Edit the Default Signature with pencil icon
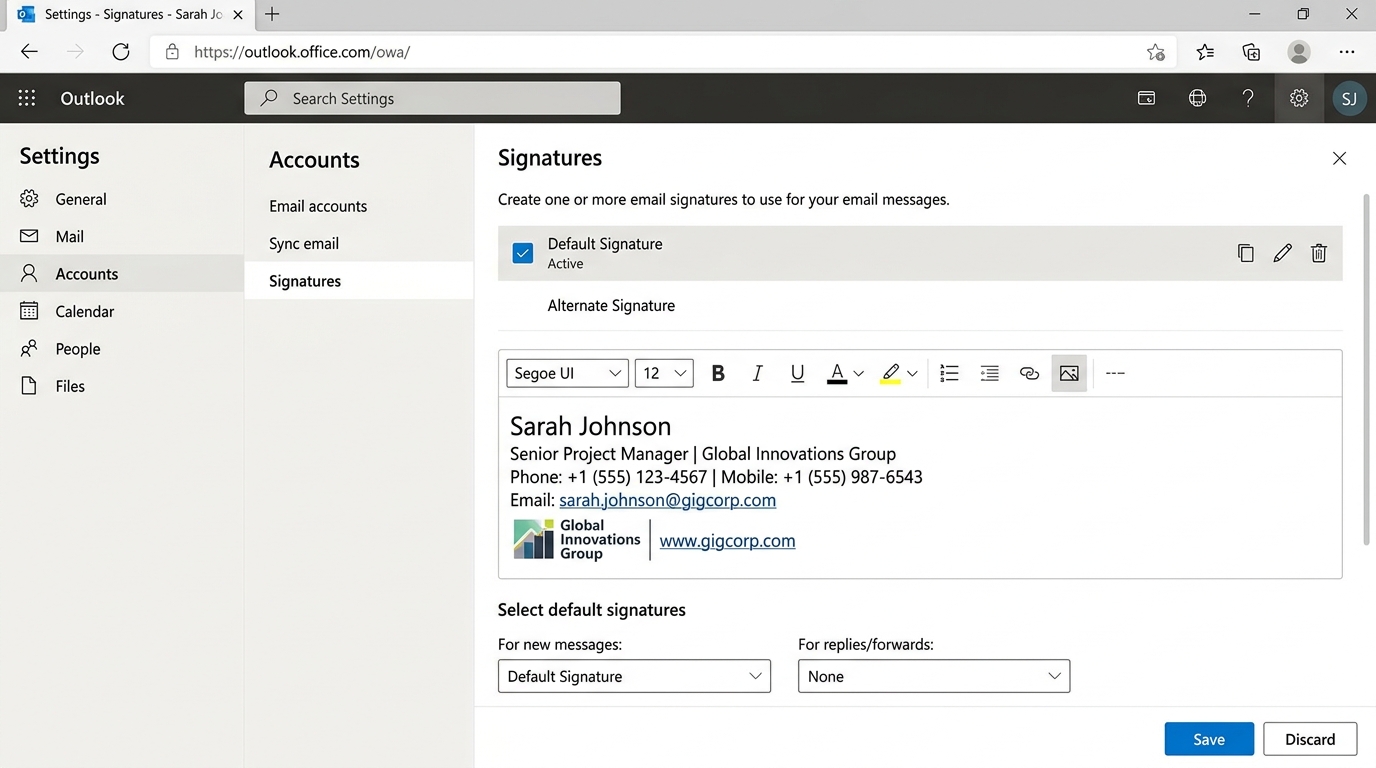 coord(1282,253)
